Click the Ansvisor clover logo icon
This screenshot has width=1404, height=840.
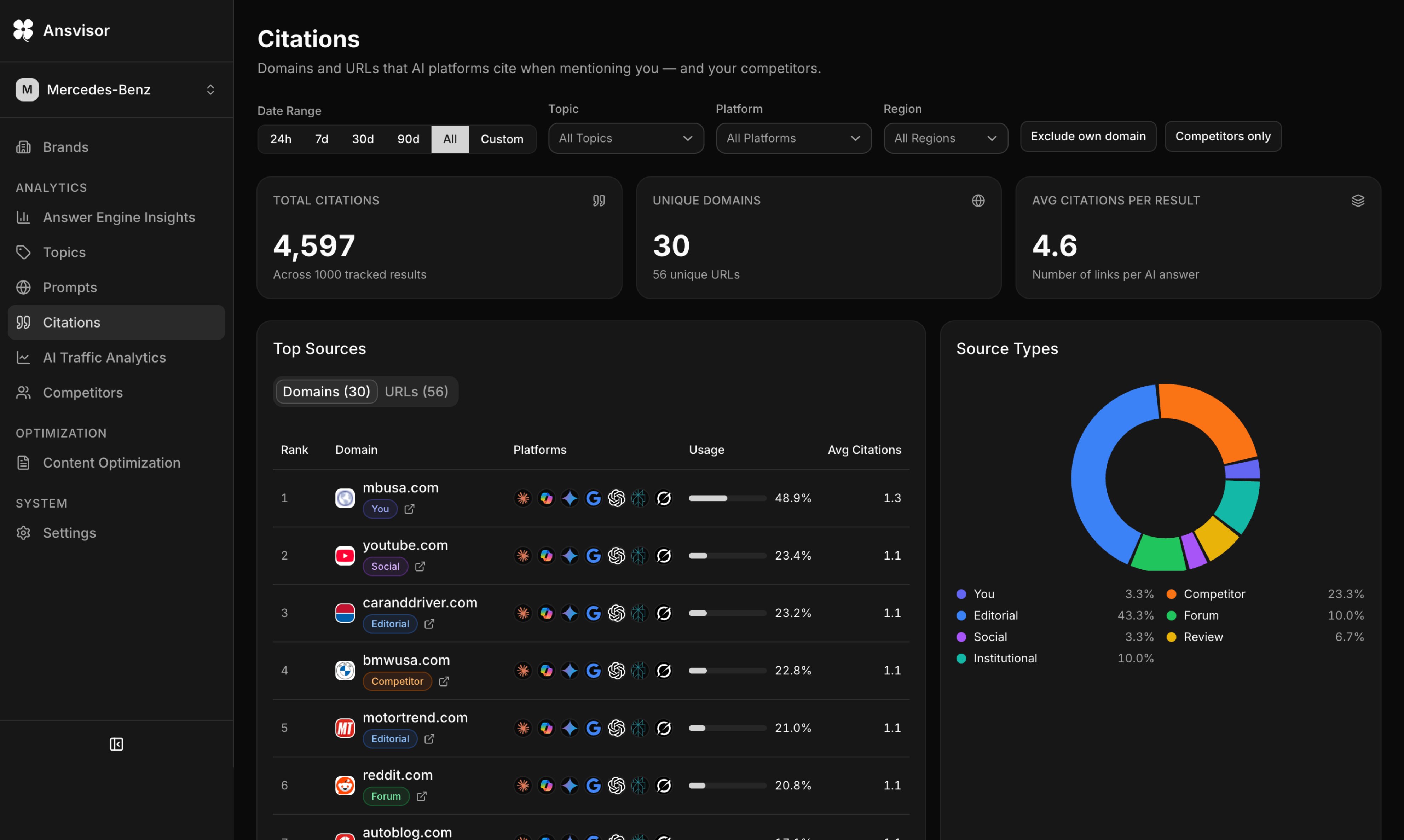pyautogui.click(x=23, y=30)
